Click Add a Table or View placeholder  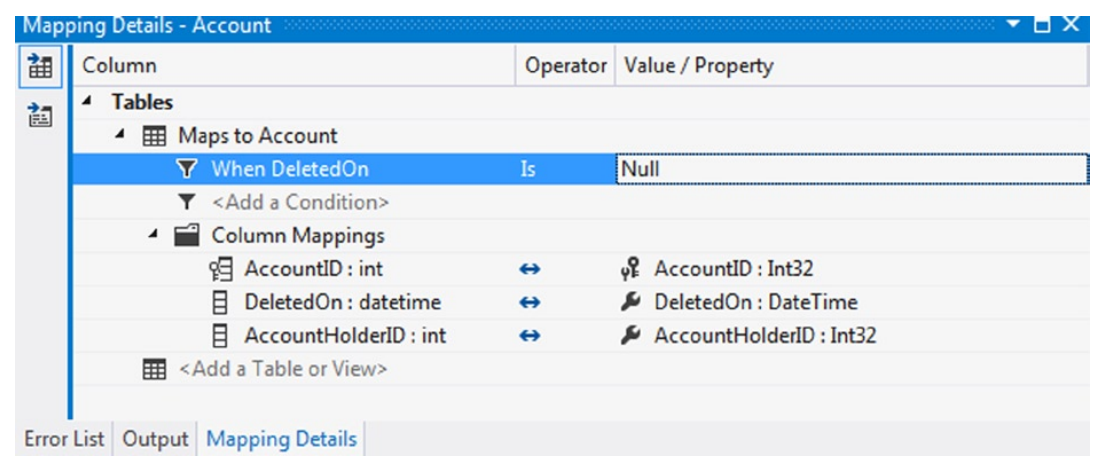[x=283, y=368]
